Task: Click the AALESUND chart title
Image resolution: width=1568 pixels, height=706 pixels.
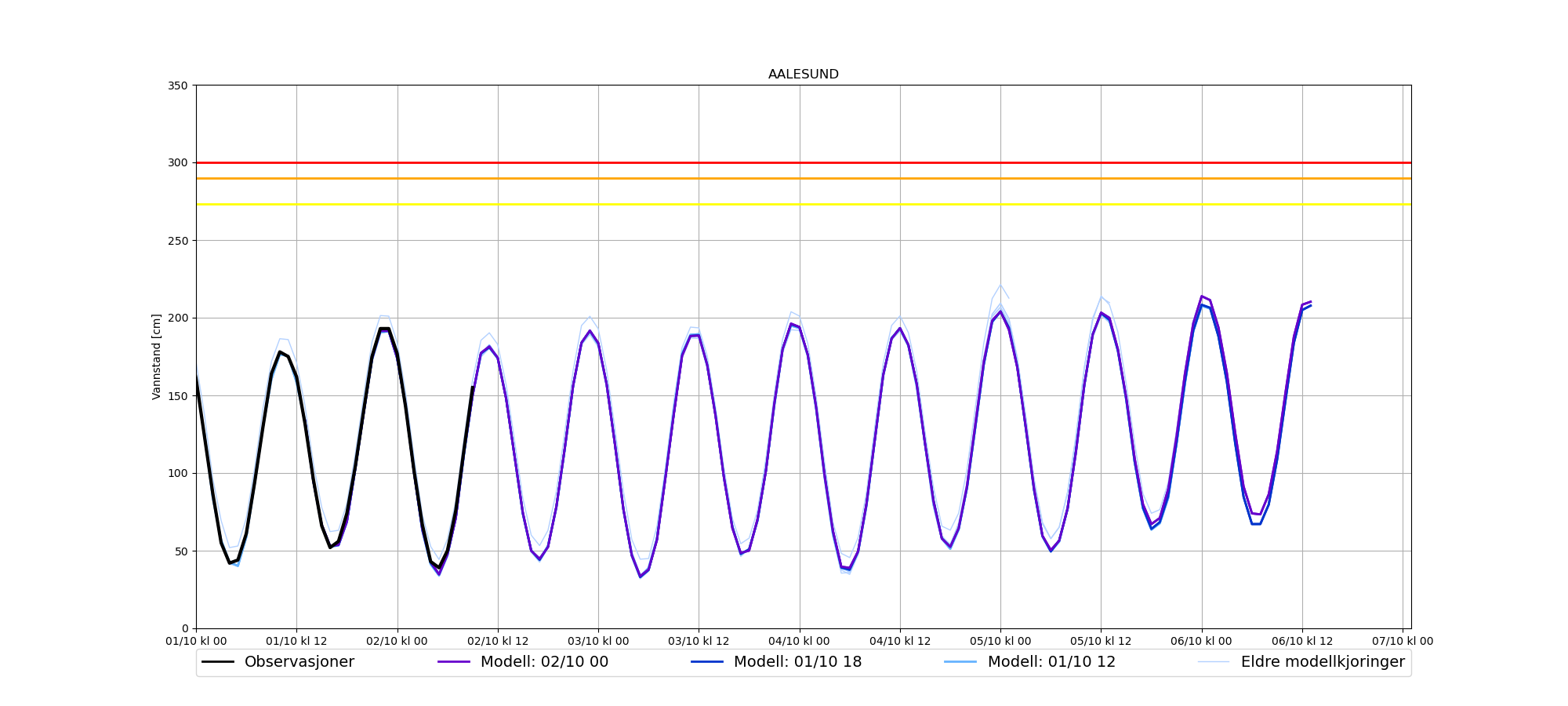Action: (x=803, y=75)
